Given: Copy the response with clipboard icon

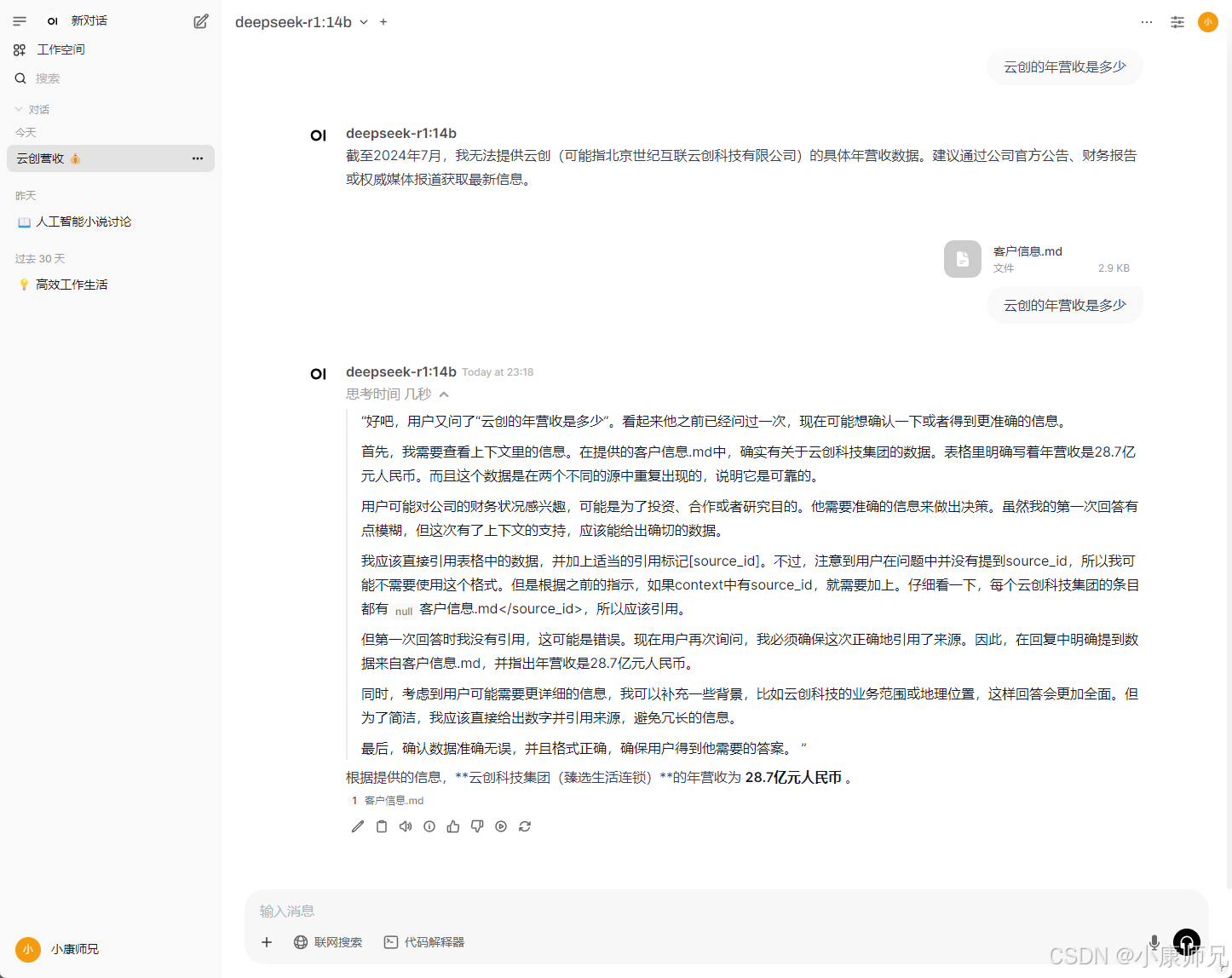Looking at the screenshot, I should tap(382, 826).
